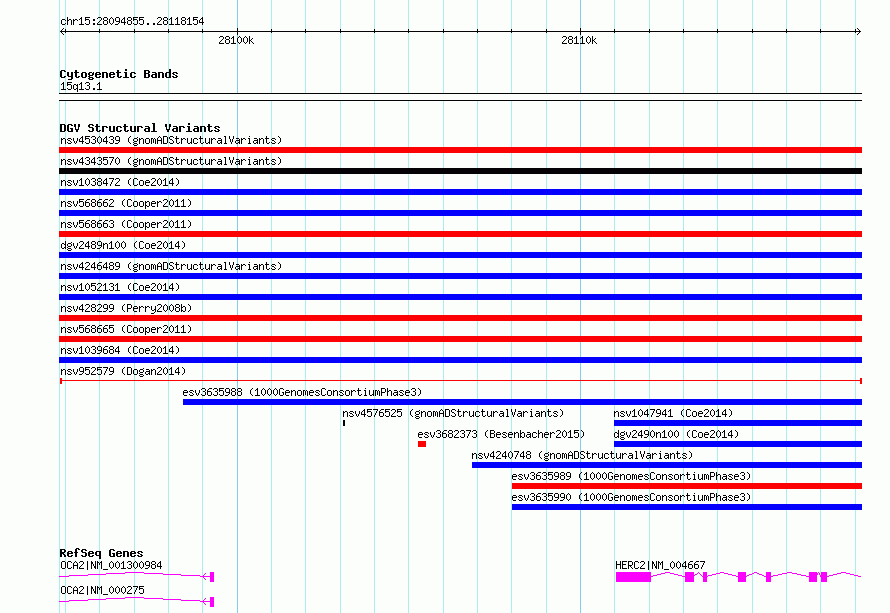Click the OCA2|NM_001300984 gene label
Image resolution: width=890 pixels, height=613 pixels.
point(111,565)
